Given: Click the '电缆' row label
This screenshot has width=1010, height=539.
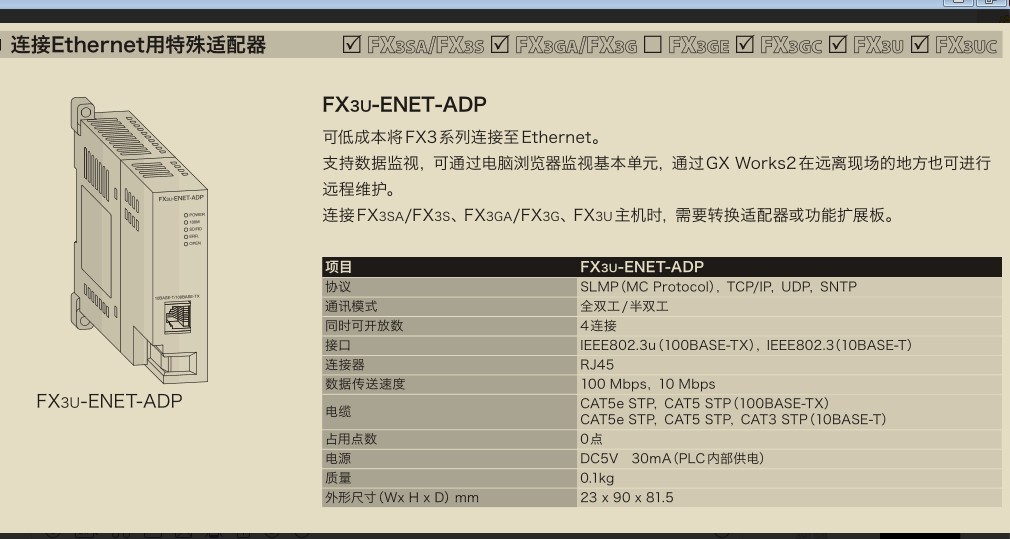Looking at the screenshot, I should point(450,411).
